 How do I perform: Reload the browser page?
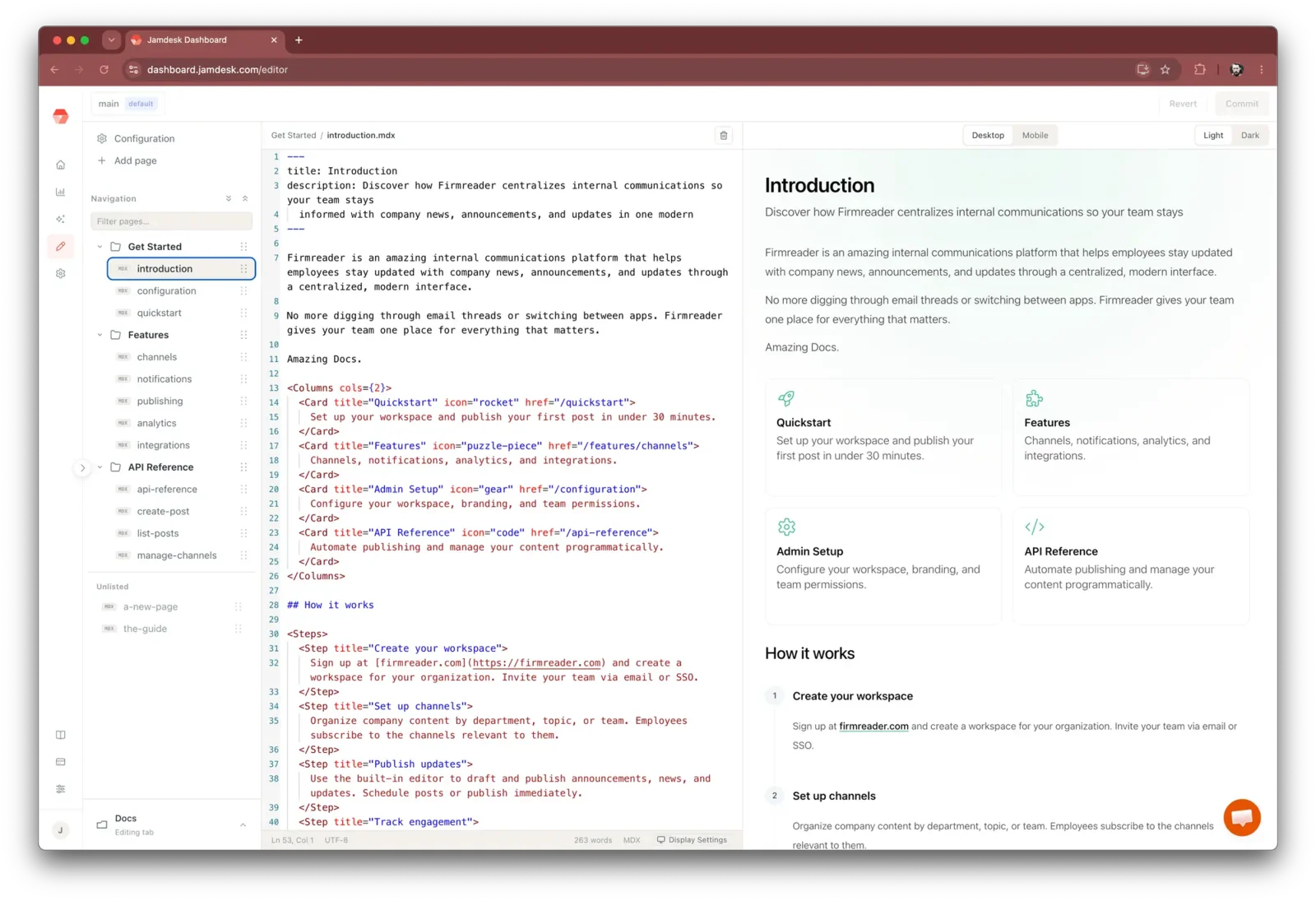pos(104,70)
